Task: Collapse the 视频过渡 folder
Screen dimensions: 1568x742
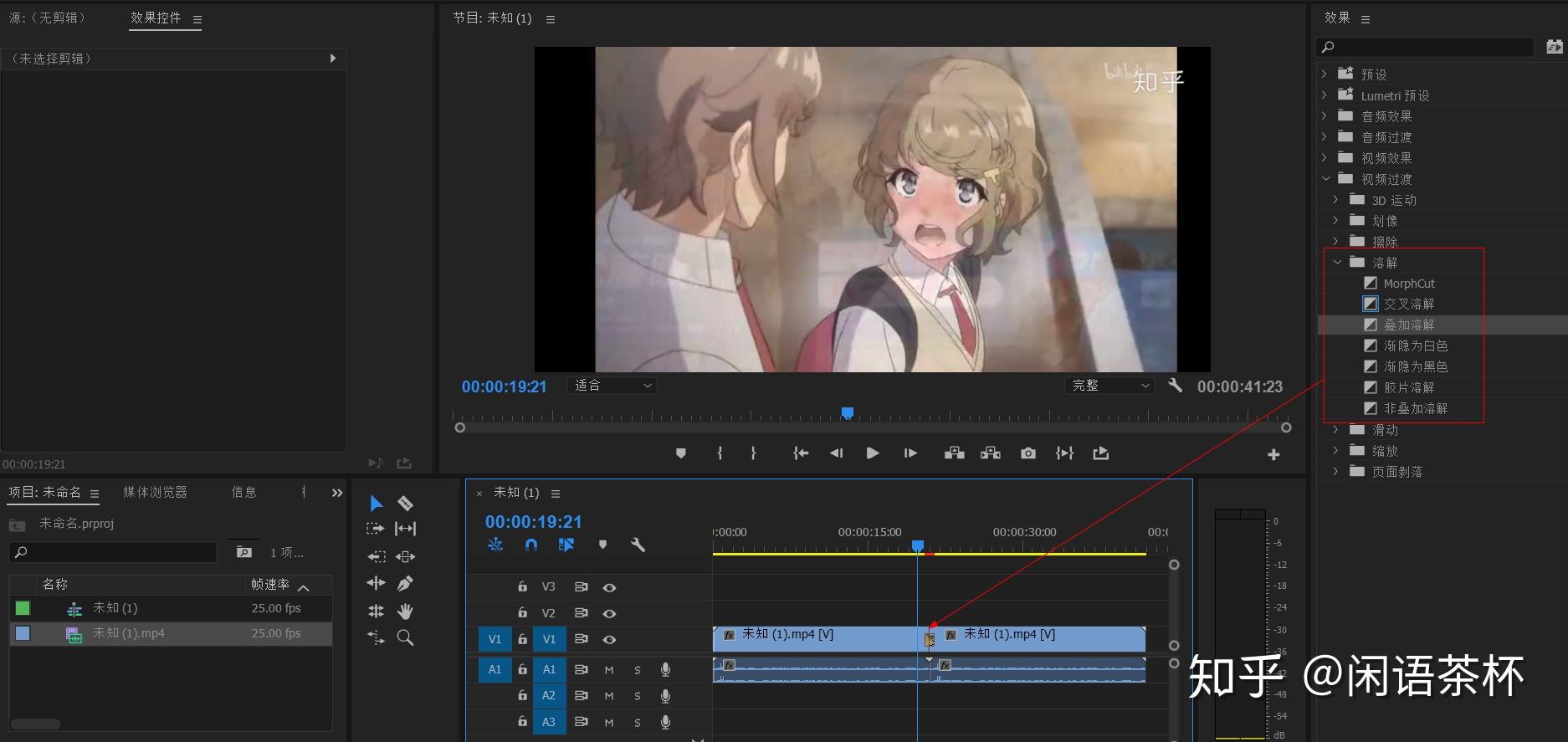Action: pos(1325,178)
